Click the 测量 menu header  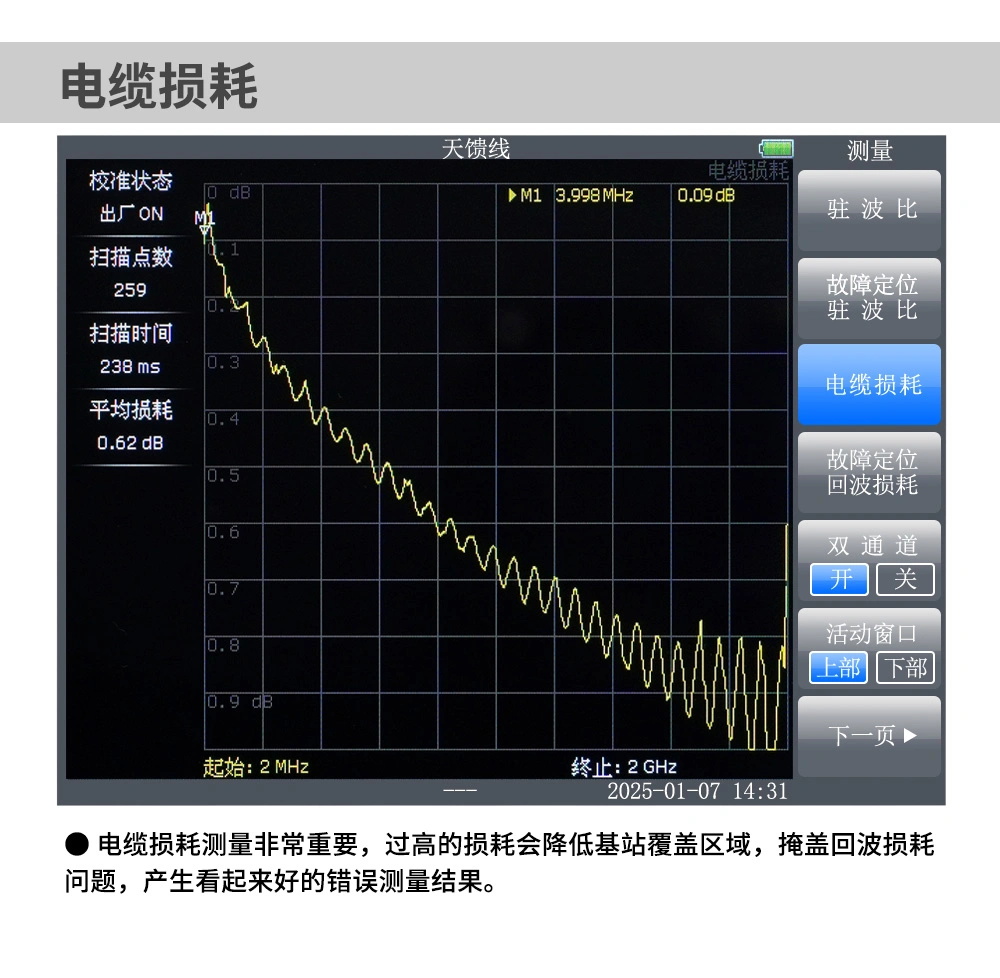point(869,152)
